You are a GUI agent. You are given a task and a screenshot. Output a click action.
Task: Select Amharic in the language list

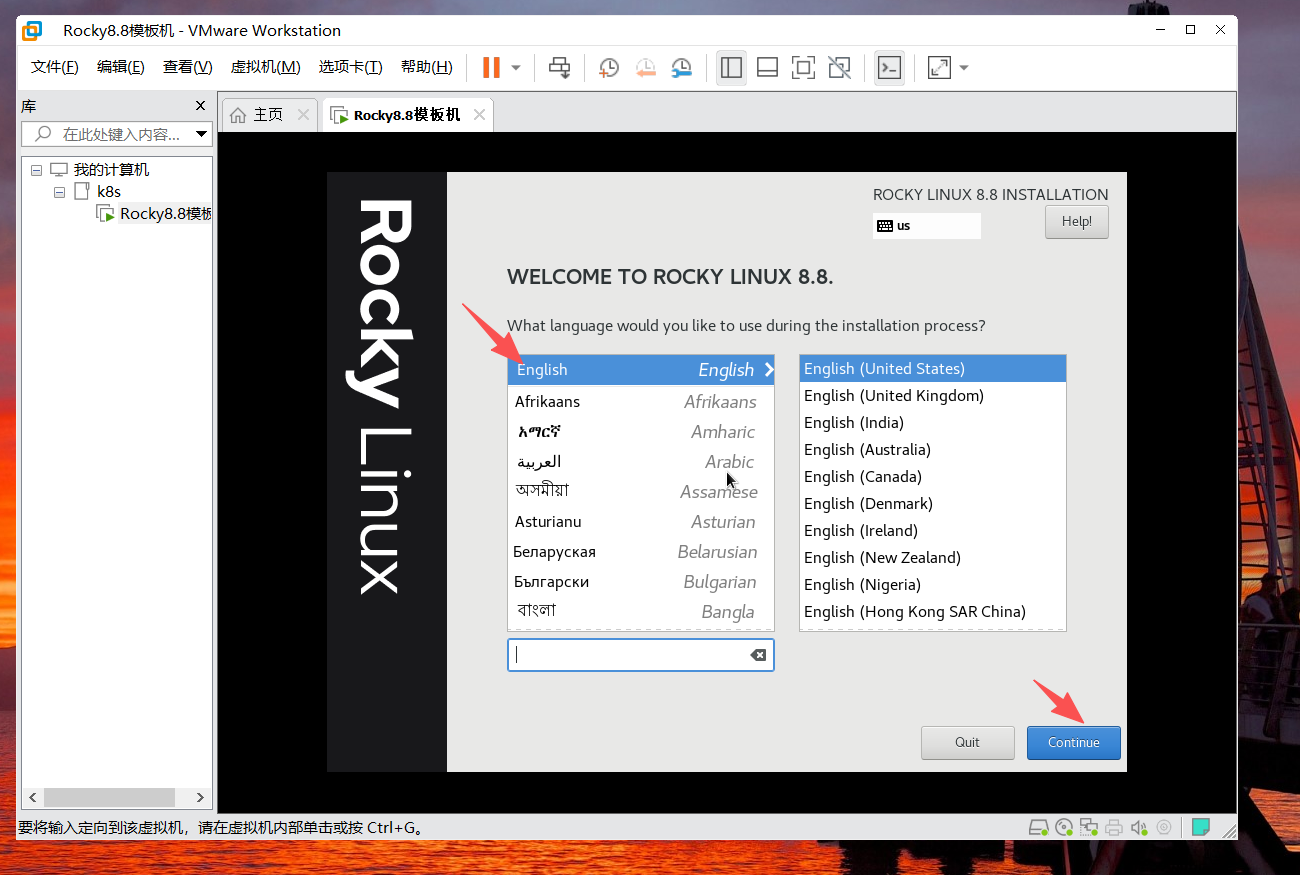pos(641,432)
